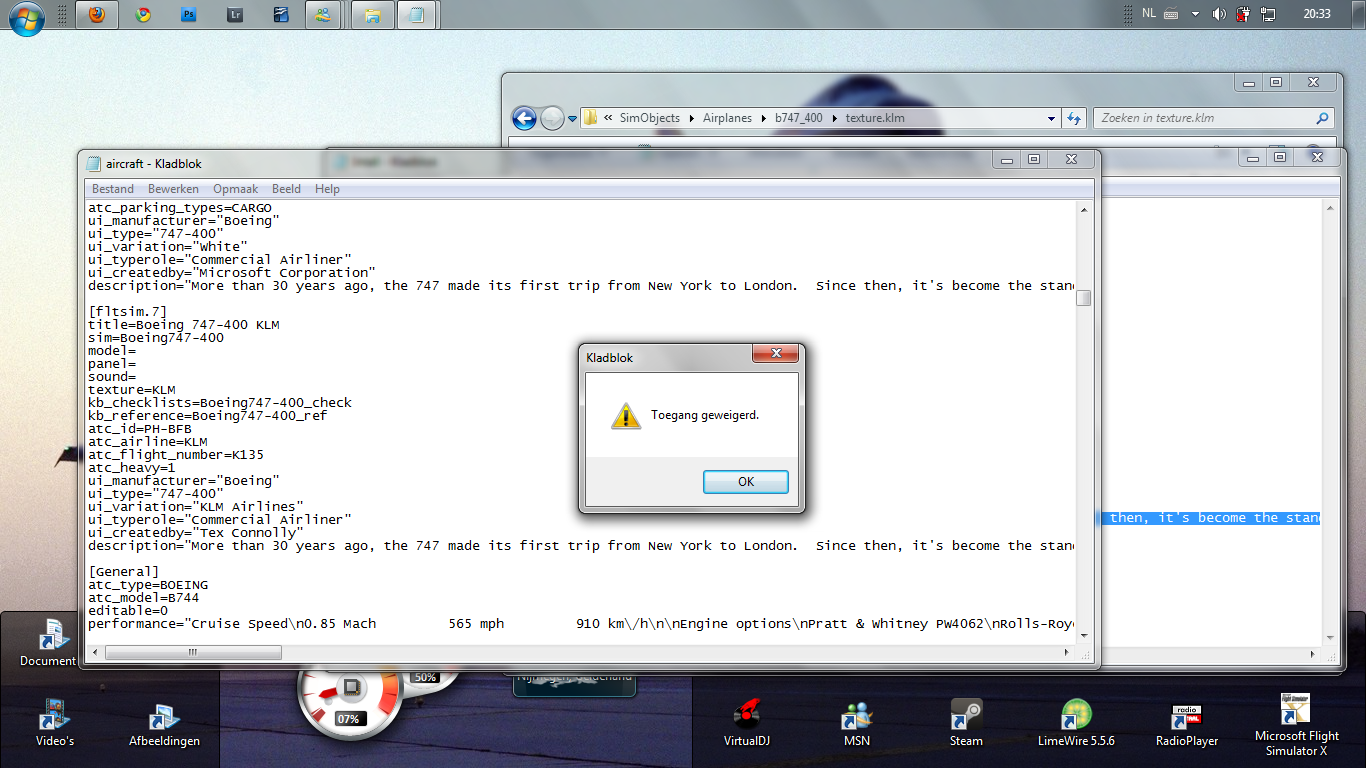Viewport: 1366px width, 768px height.
Task: Select the VirtualDJ desktop shortcut
Action: point(746,722)
